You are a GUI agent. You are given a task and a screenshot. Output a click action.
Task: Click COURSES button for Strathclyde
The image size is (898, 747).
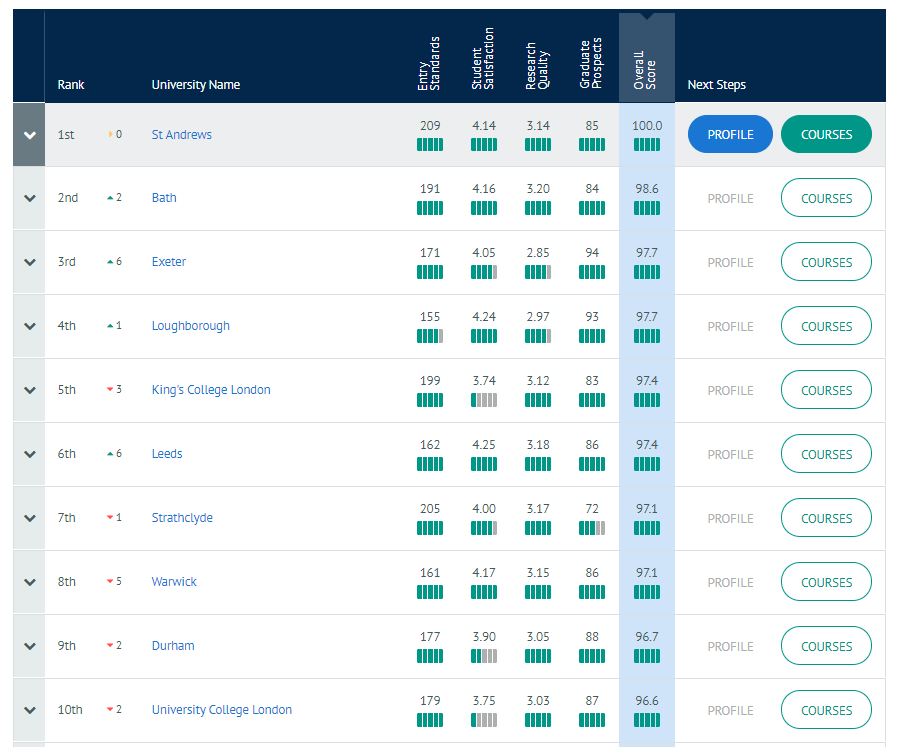826,518
